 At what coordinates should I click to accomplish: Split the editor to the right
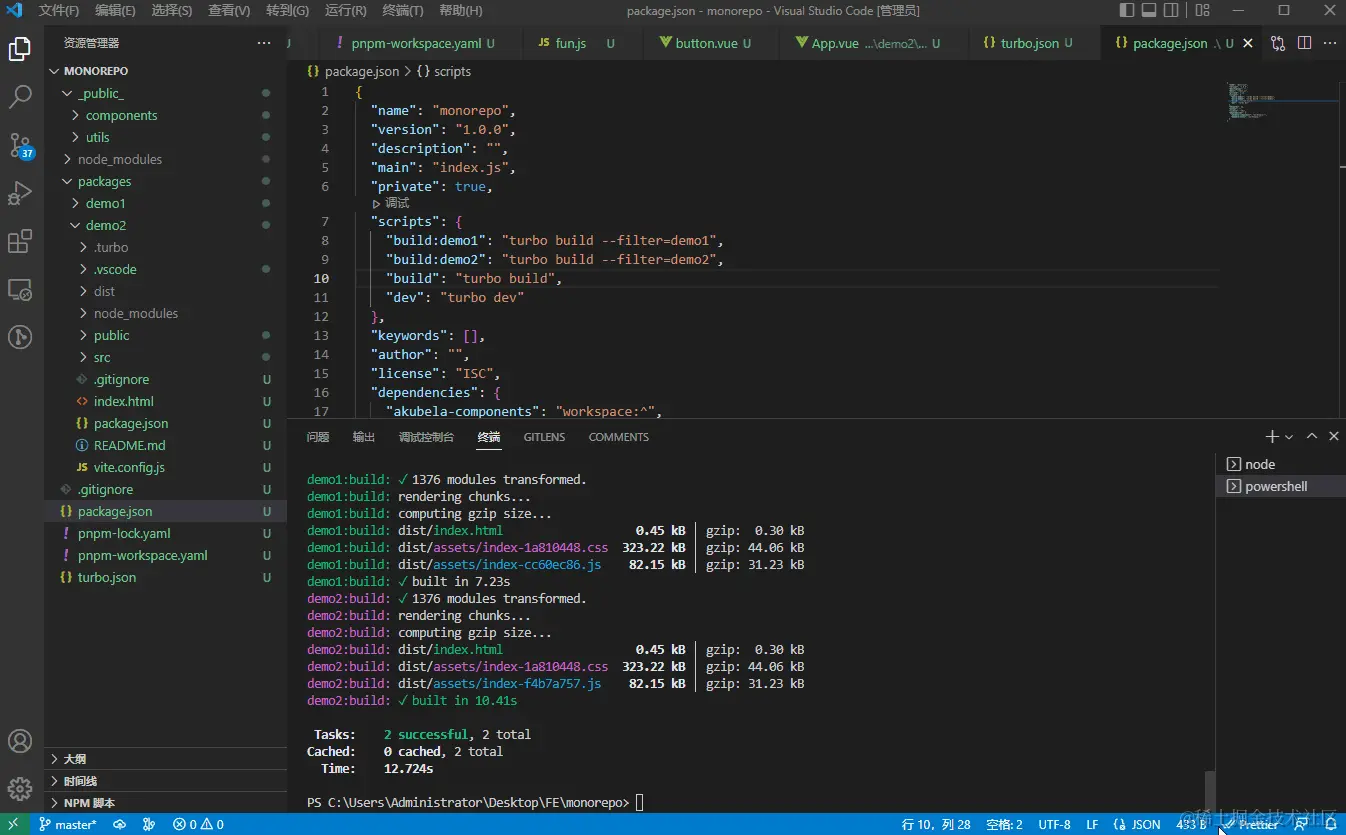pos(1304,43)
